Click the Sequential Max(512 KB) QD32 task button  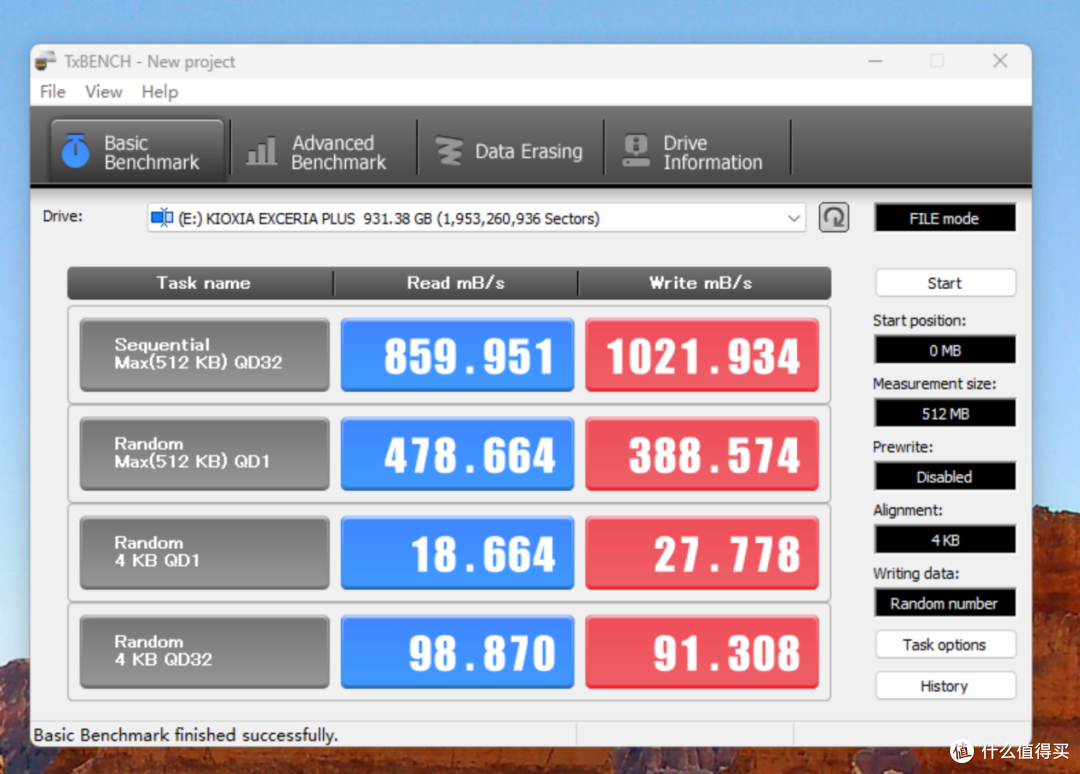205,355
